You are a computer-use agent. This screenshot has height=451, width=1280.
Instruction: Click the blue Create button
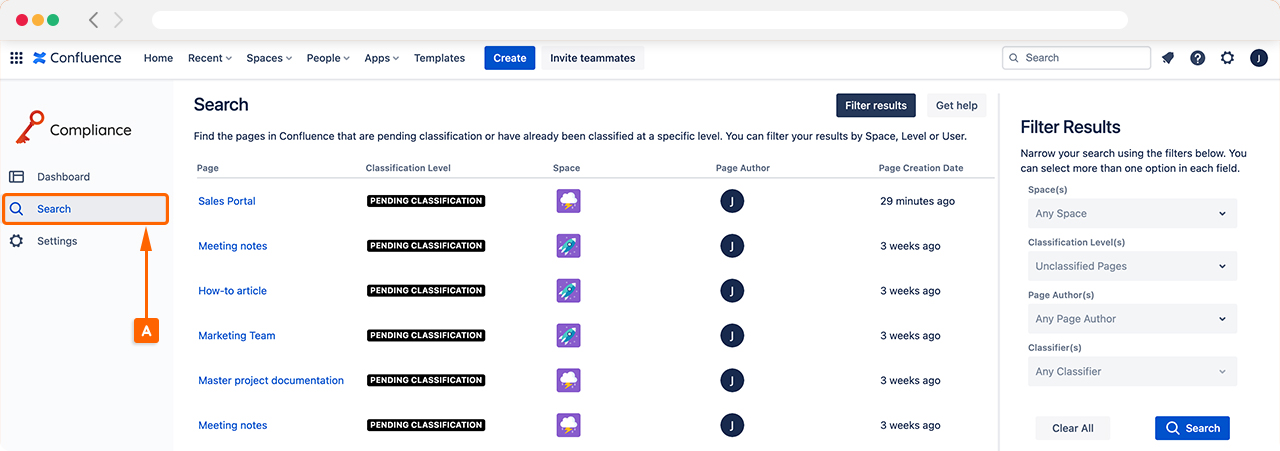click(509, 58)
